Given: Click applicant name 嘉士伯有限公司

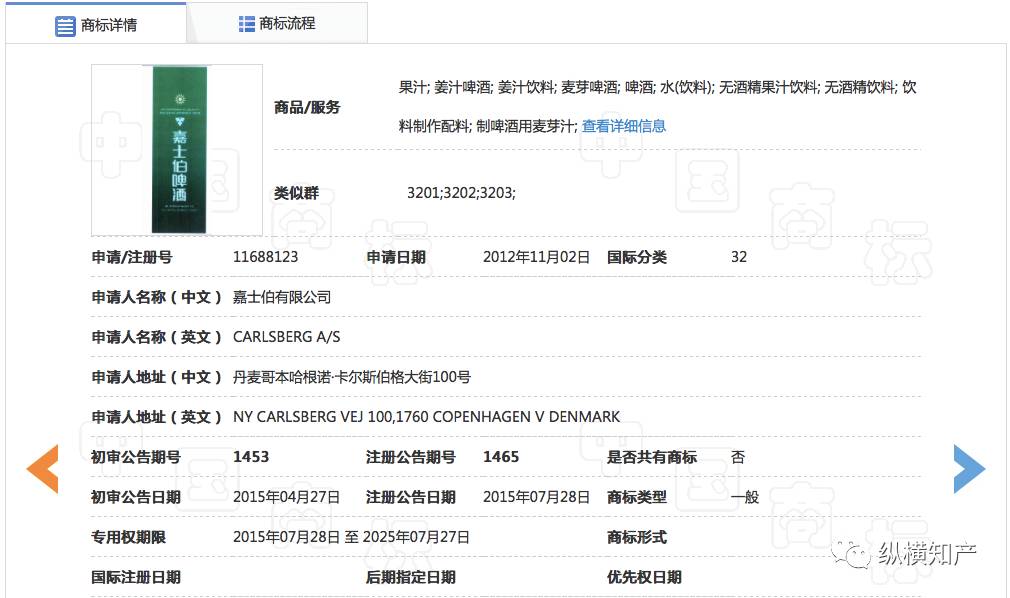Looking at the screenshot, I should click(281, 297).
